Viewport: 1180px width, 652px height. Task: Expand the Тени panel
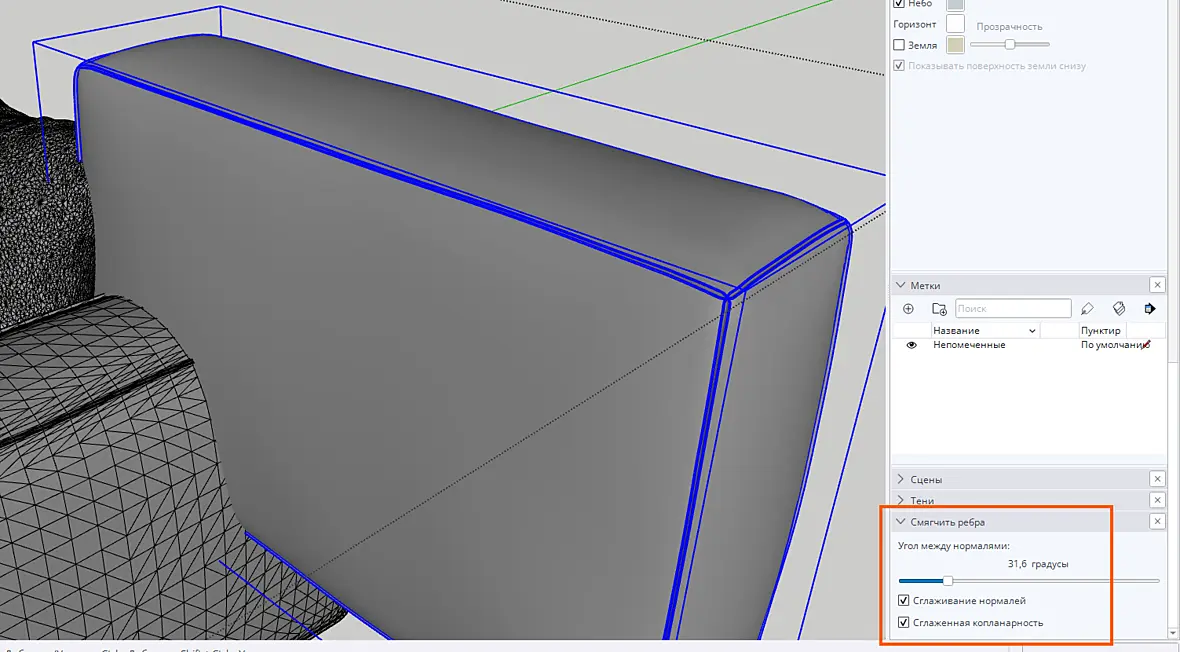click(901, 500)
